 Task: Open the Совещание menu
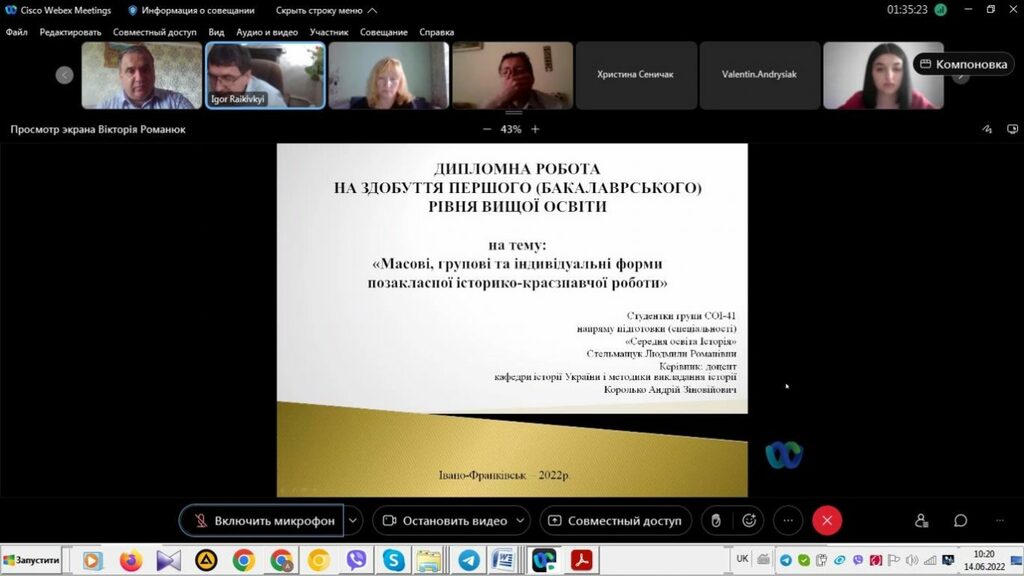[384, 32]
